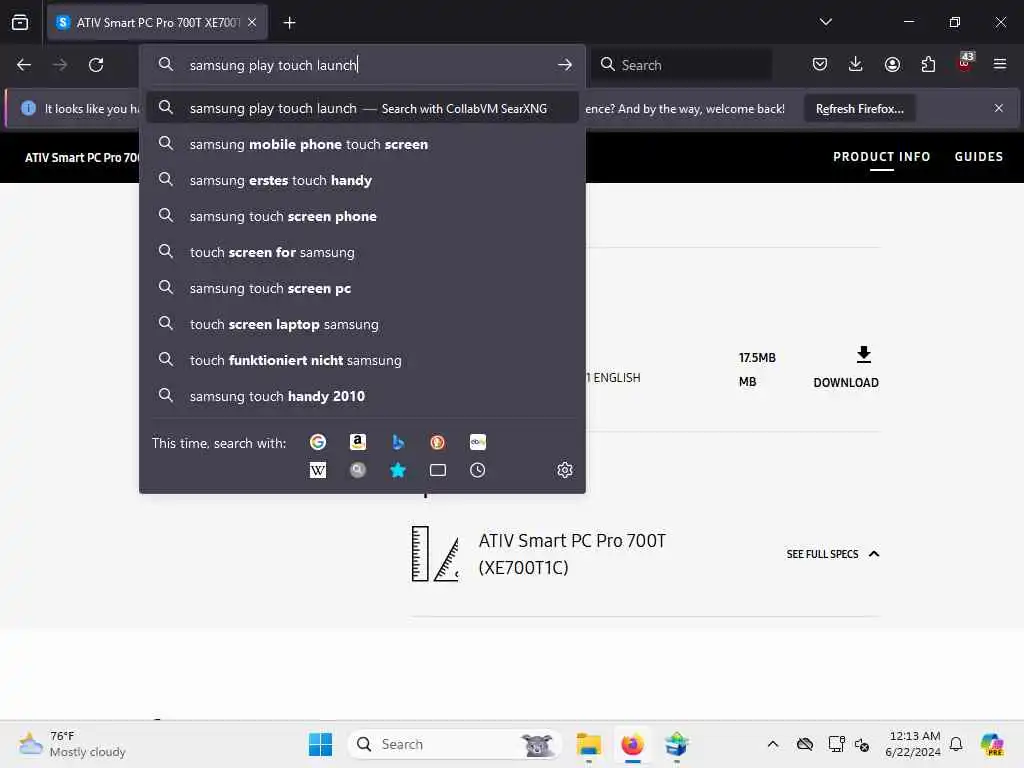Search open tabs via the tabs icon
The height and width of the screenshot is (768, 1024).
(438, 470)
